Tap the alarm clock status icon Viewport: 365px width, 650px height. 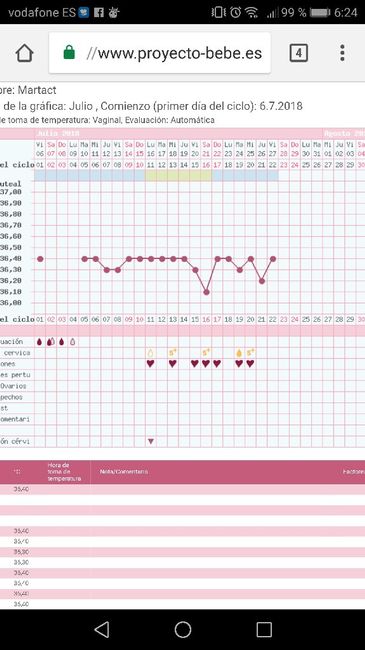click(x=236, y=12)
